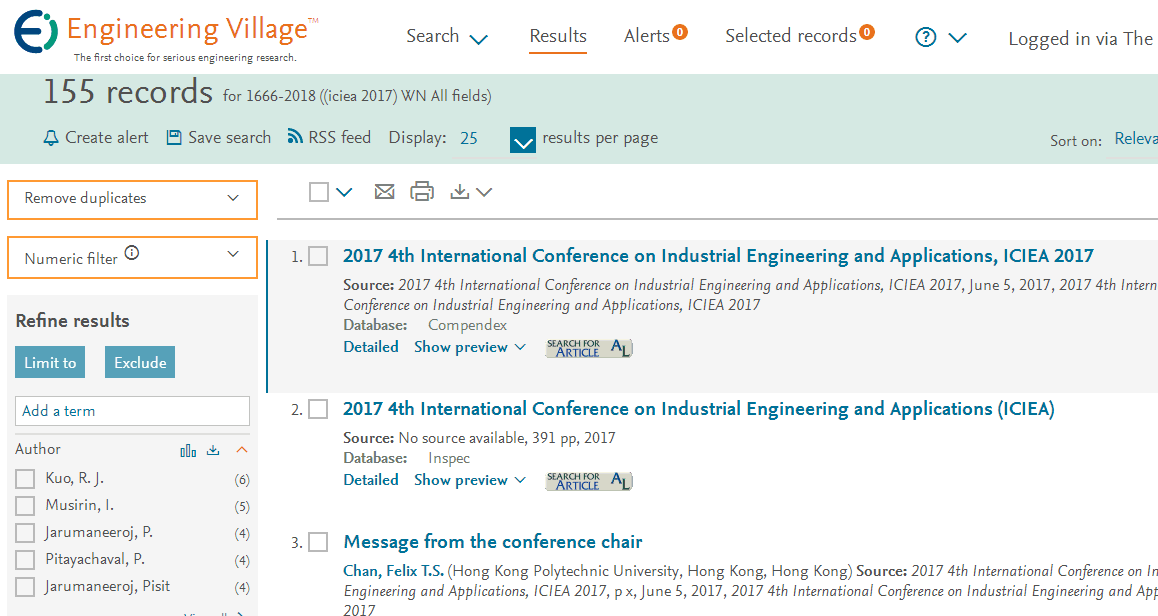
Task: Click the Add a term field
Action: 132,411
